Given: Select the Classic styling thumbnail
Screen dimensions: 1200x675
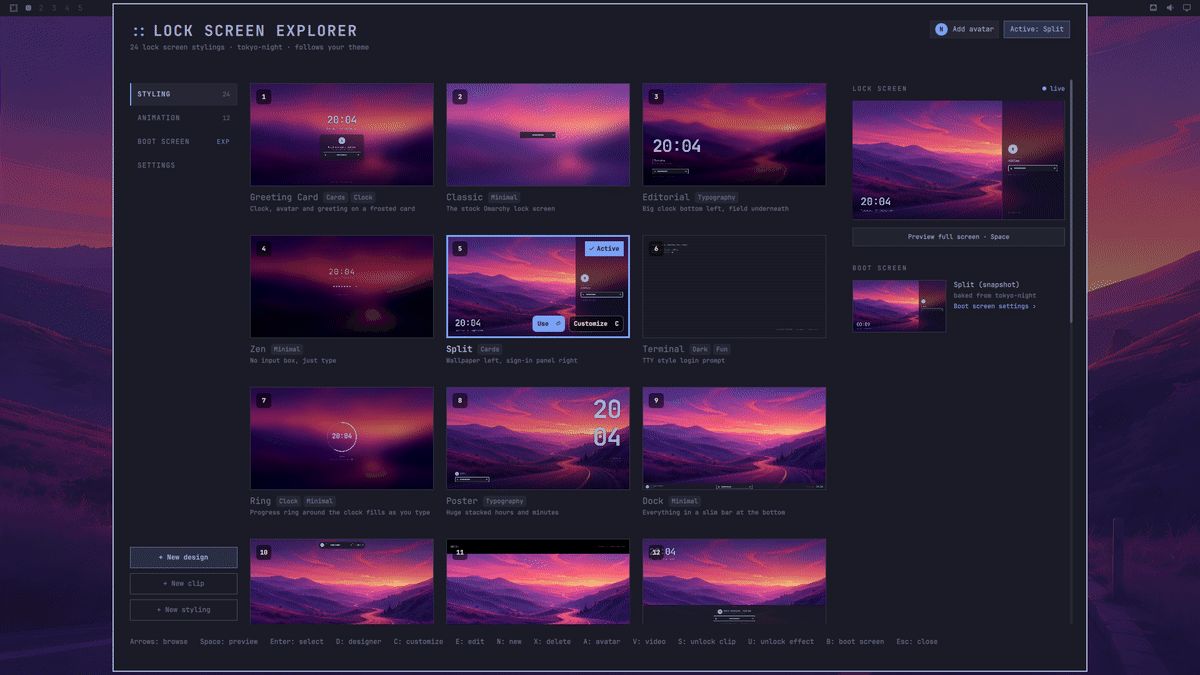Looking at the screenshot, I should [538, 134].
